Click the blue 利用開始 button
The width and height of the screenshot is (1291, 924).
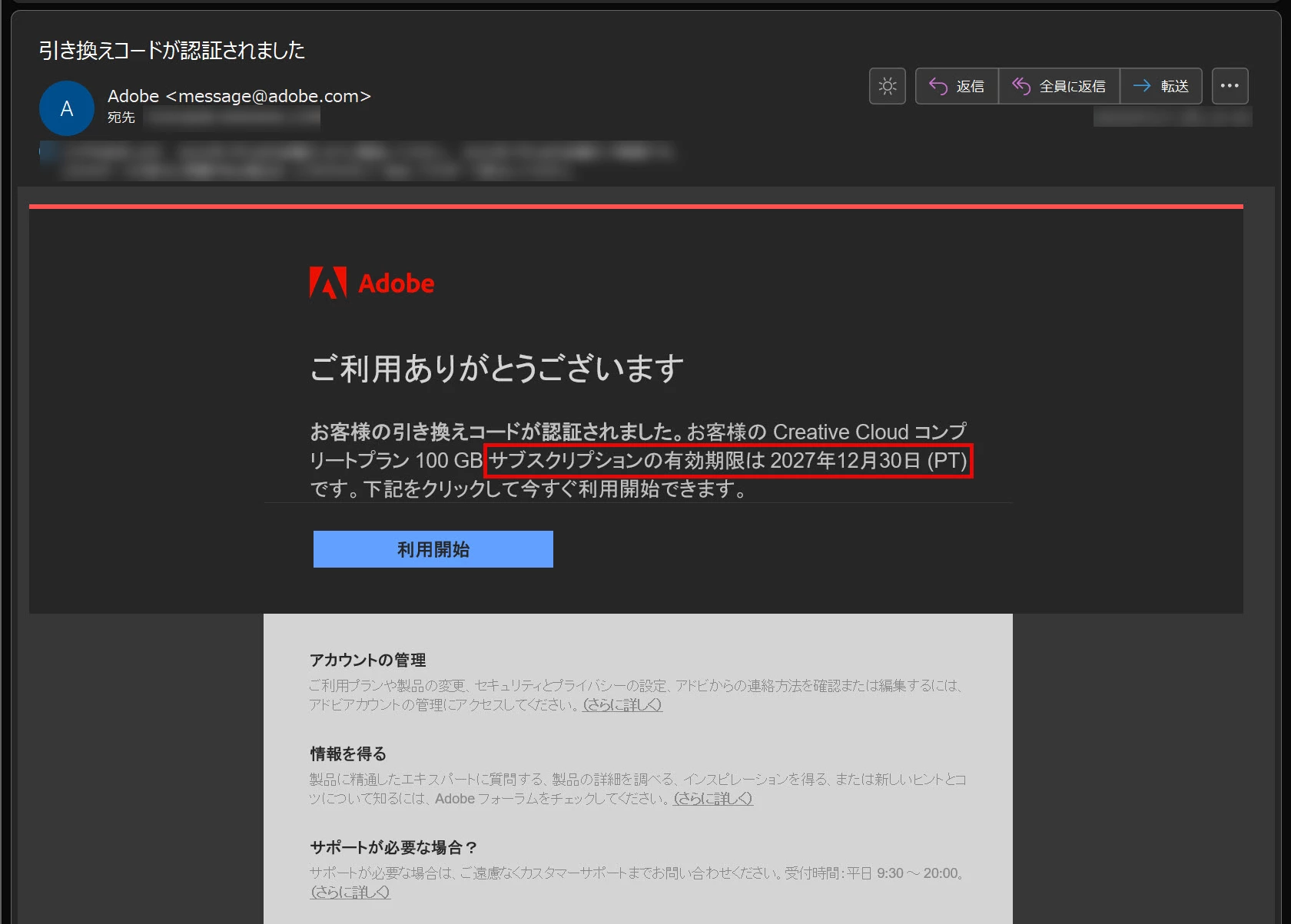[433, 549]
